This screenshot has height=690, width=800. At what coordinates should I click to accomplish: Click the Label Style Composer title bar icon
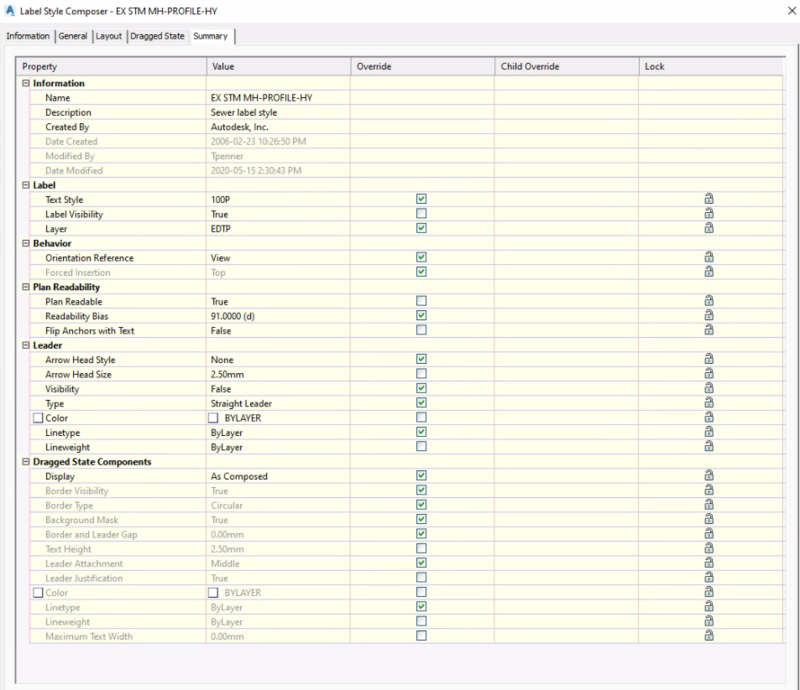pyautogui.click(x=10, y=9)
